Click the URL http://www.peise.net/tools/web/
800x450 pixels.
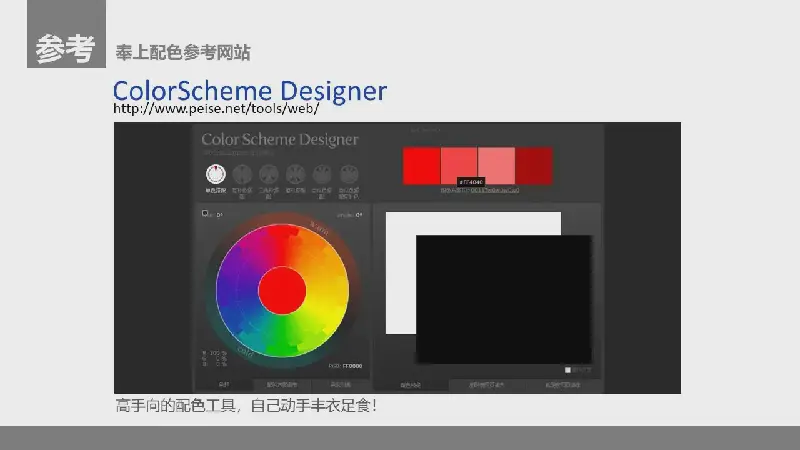pyautogui.click(x=216, y=108)
